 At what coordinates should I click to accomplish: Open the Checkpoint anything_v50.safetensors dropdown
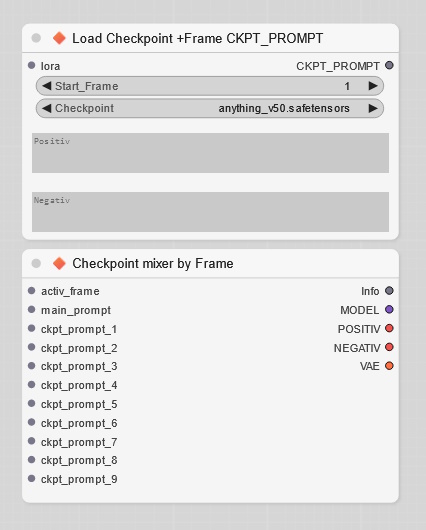pos(210,109)
